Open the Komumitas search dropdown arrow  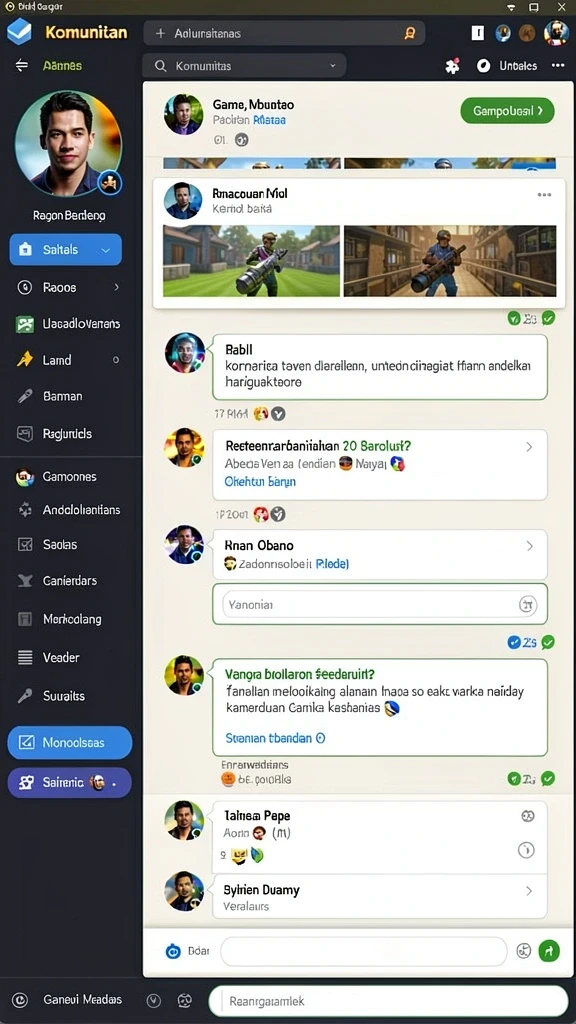click(x=332, y=65)
